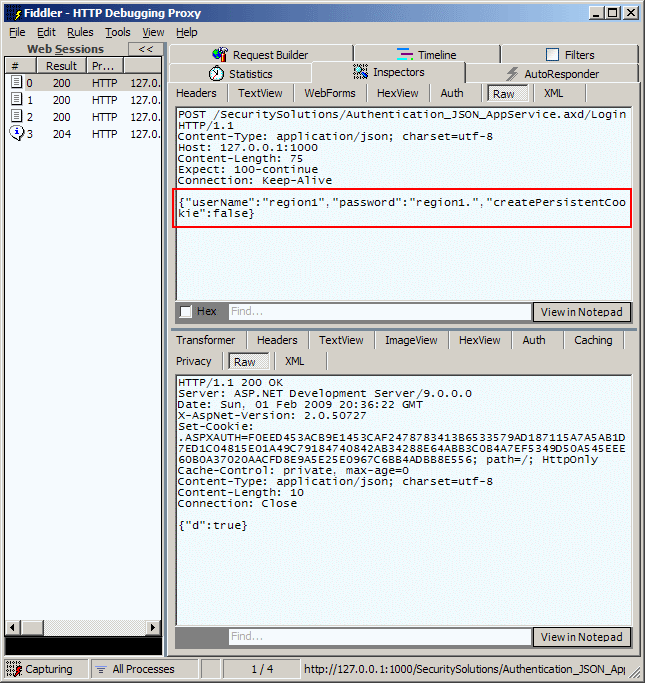Toggle the Filters checkbox
Image resolution: width=645 pixels, height=683 pixels.
tap(552, 55)
